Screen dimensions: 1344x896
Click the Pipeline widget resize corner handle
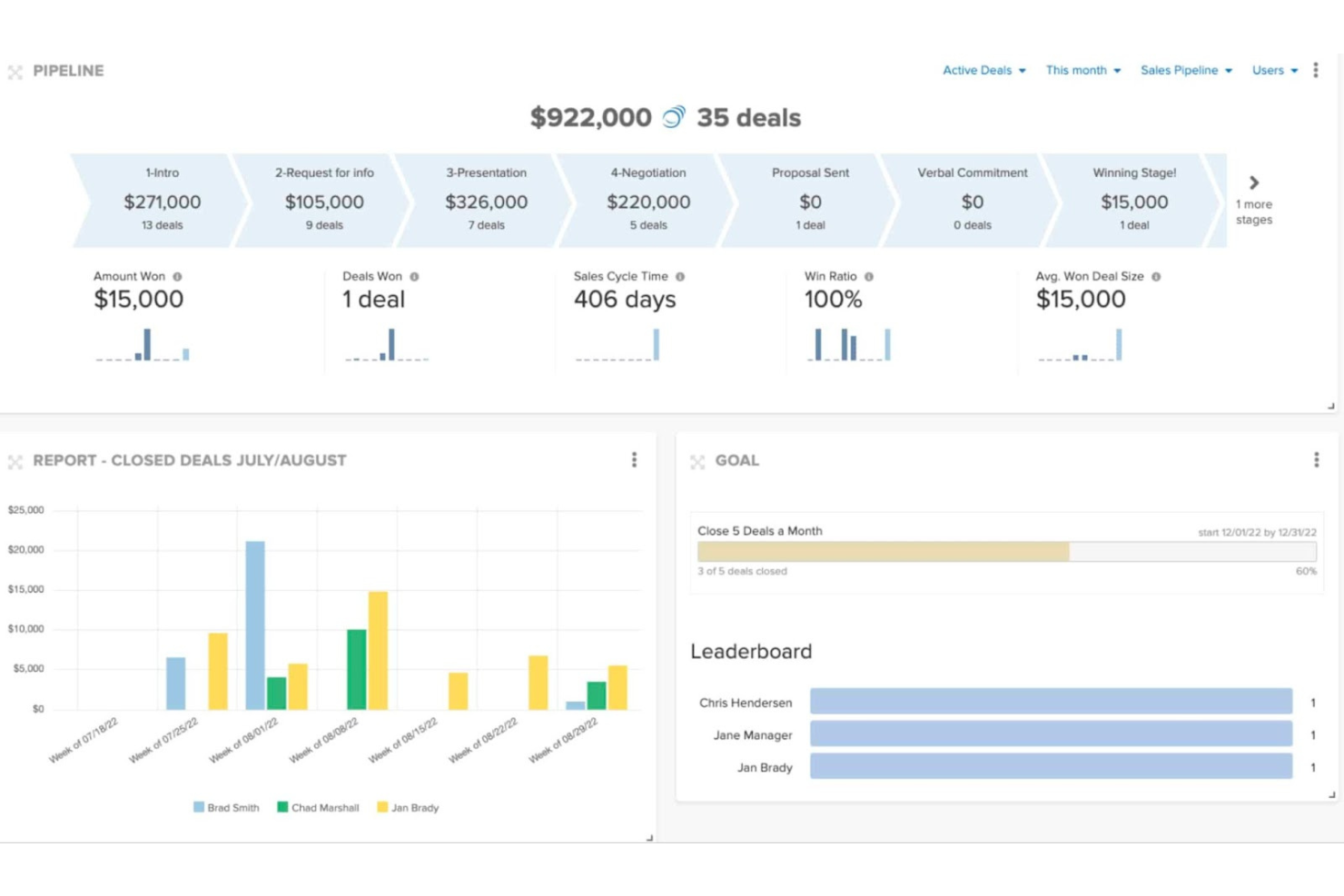(x=1331, y=406)
